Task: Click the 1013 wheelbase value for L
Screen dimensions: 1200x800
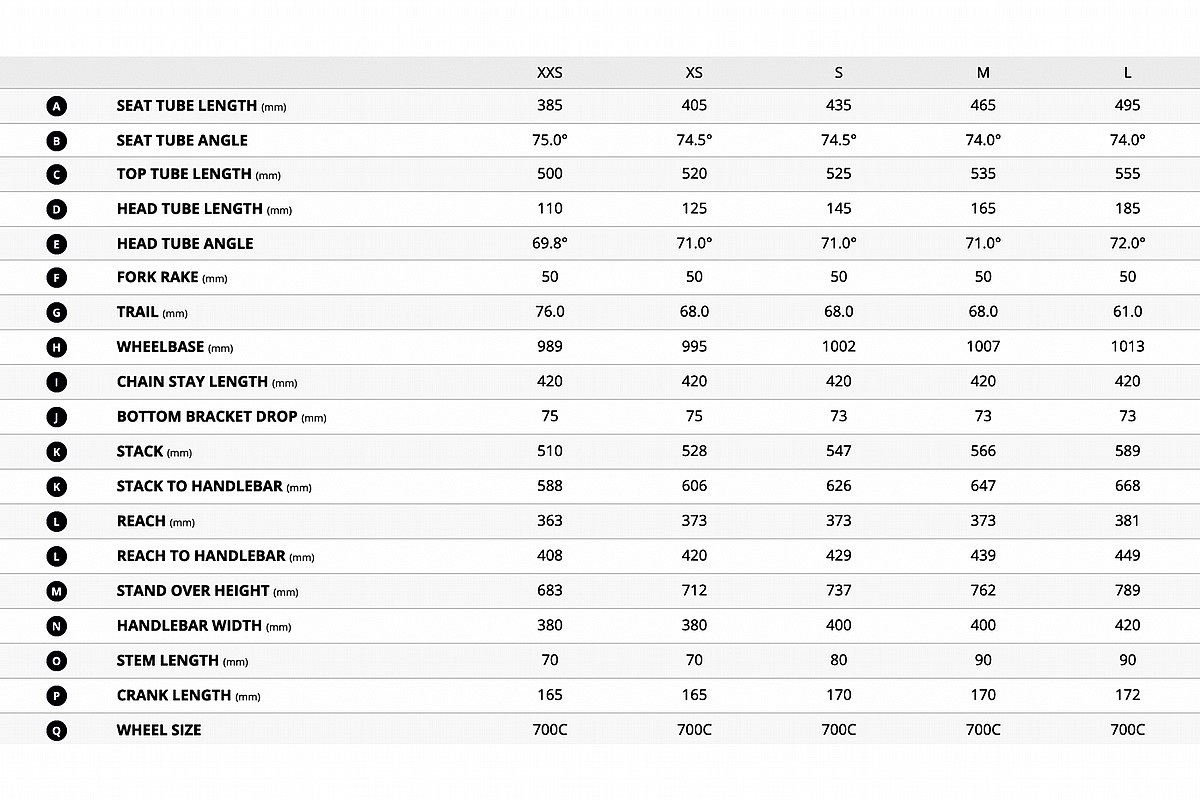Action: [1127, 346]
